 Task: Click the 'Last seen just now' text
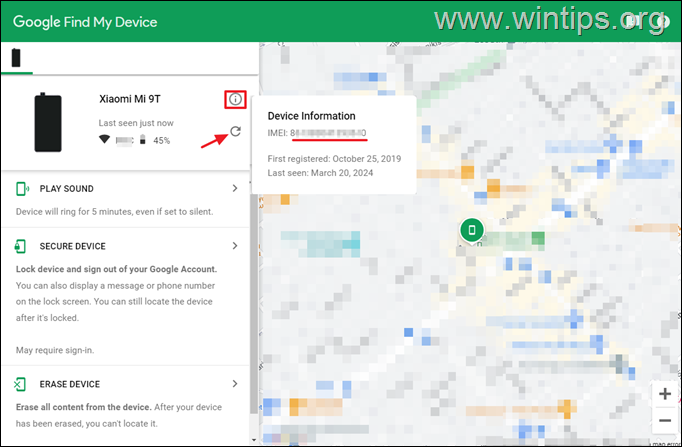[136, 123]
